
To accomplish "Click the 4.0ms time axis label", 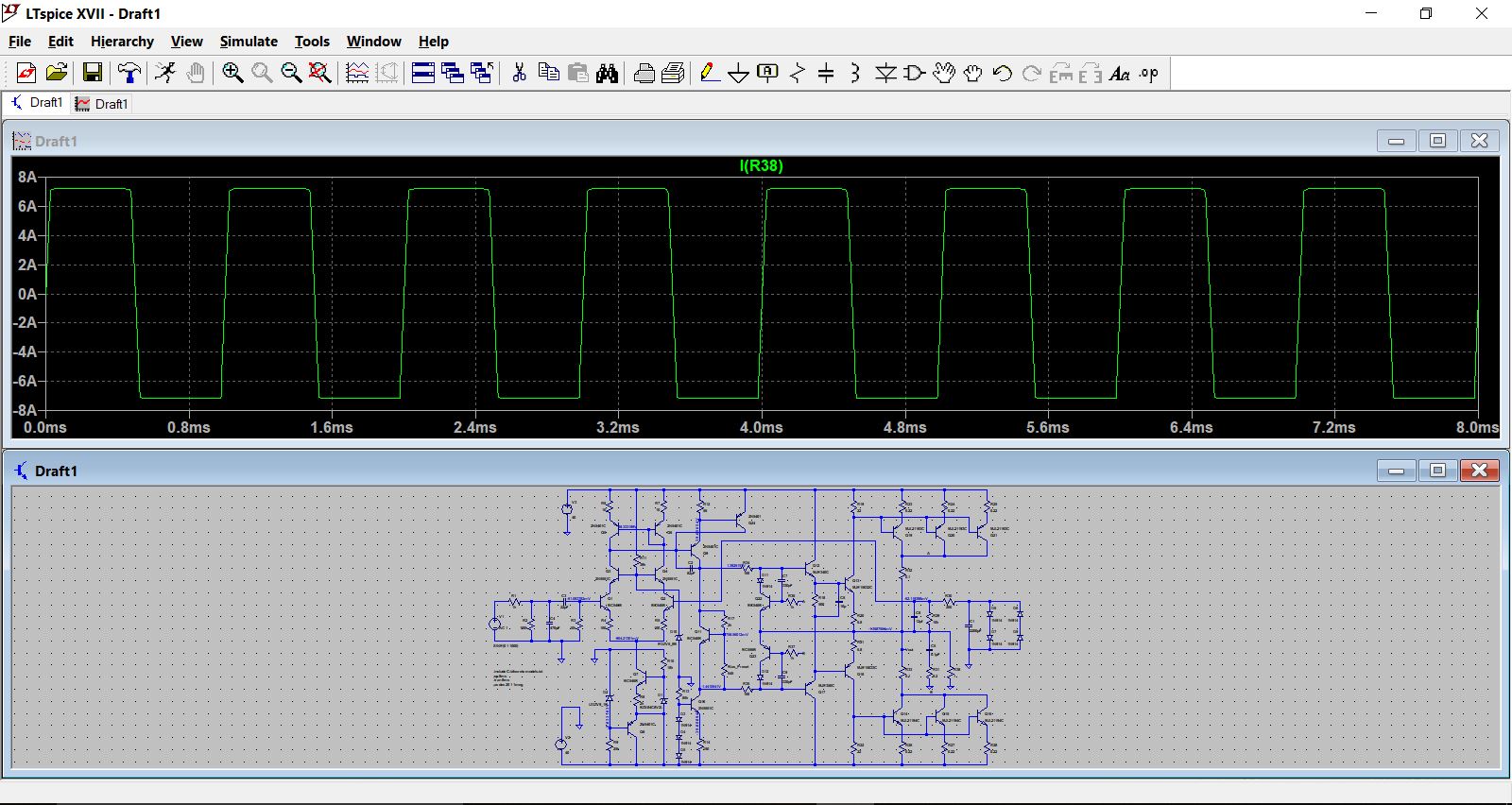I will [762, 427].
